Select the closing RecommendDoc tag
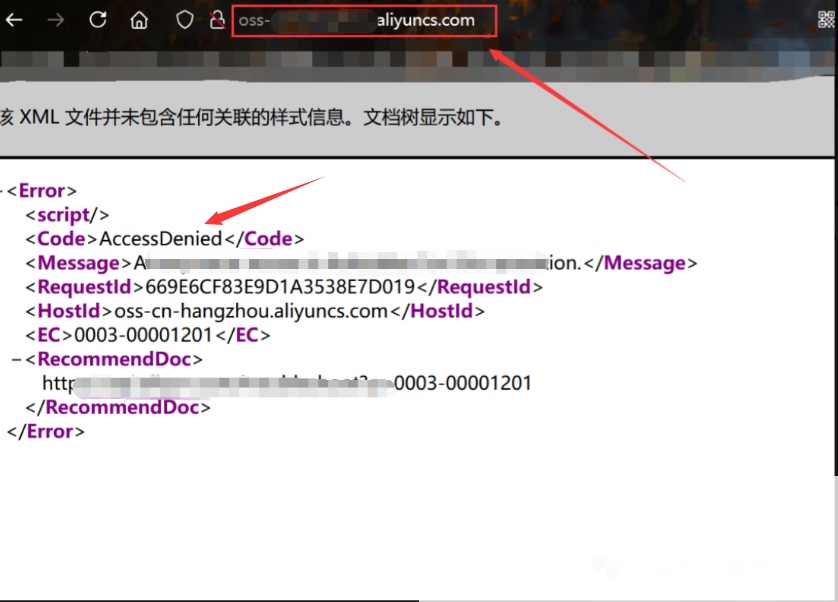This screenshot has width=838, height=602. pos(118,407)
